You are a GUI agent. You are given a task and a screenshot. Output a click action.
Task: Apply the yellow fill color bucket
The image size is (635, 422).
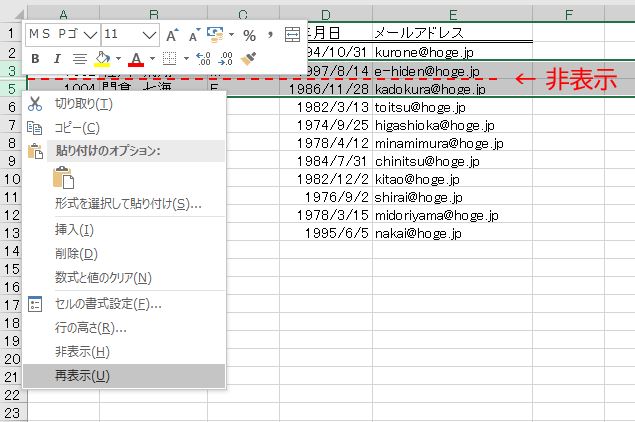pyautogui.click(x=102, y=59)
